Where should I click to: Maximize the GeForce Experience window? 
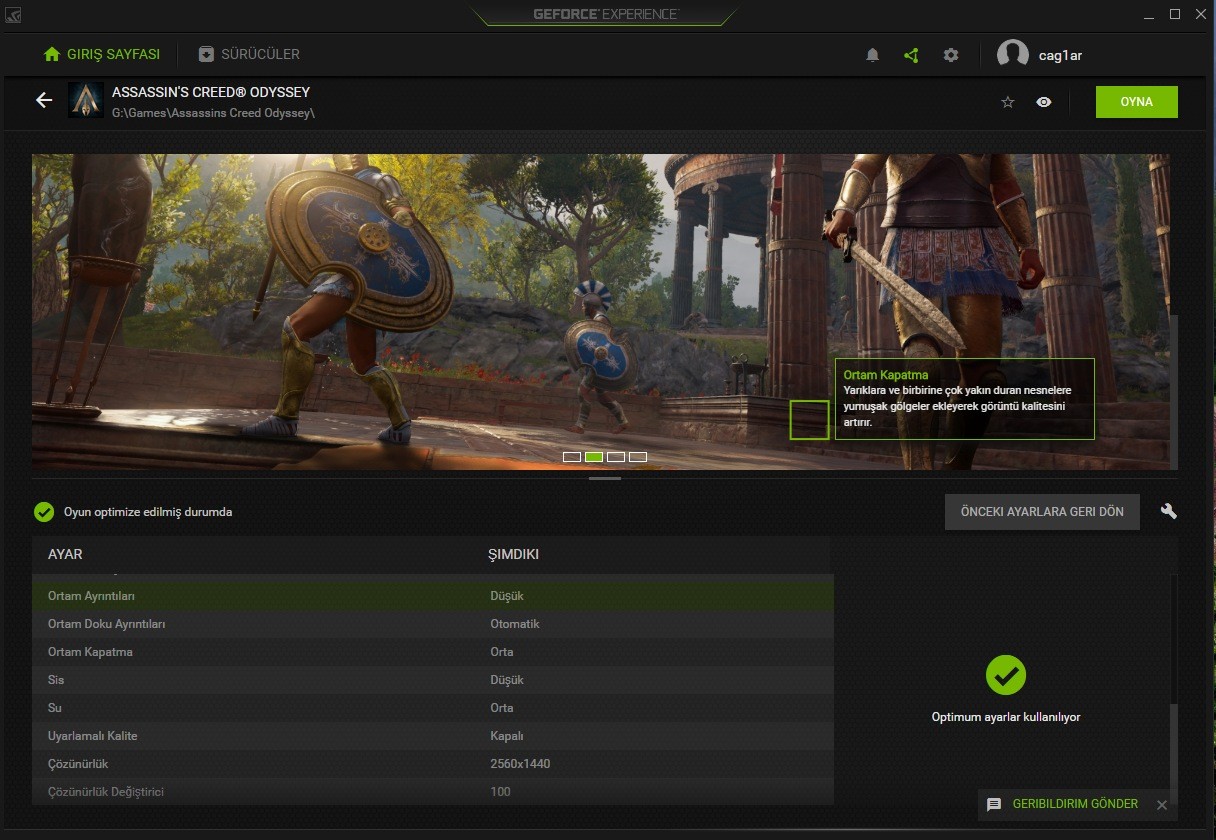click(x=1175, y=14)
